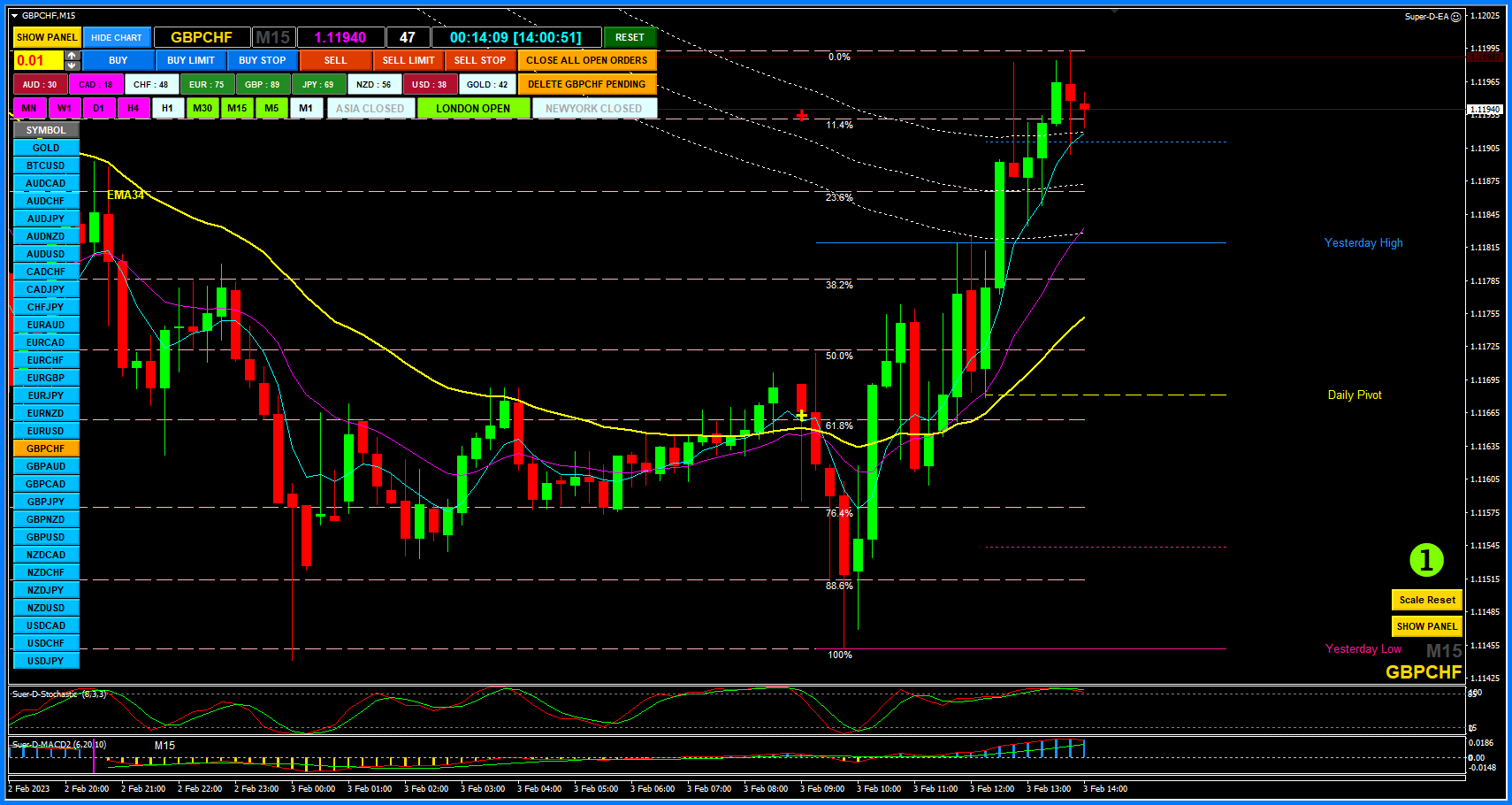Select the M30 timeframe tab
1512x805 pixels.
pos(202,109)
